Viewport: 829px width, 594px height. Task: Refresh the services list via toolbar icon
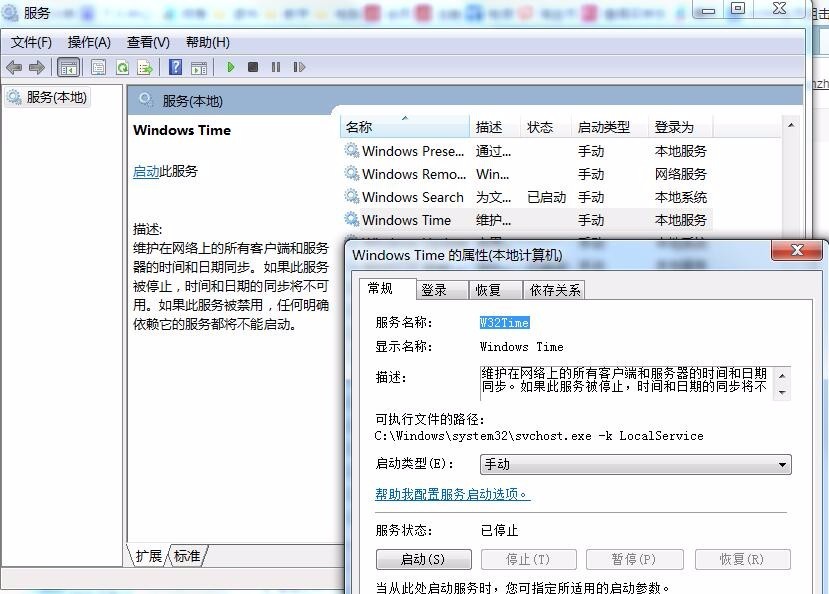coord(122,68)
